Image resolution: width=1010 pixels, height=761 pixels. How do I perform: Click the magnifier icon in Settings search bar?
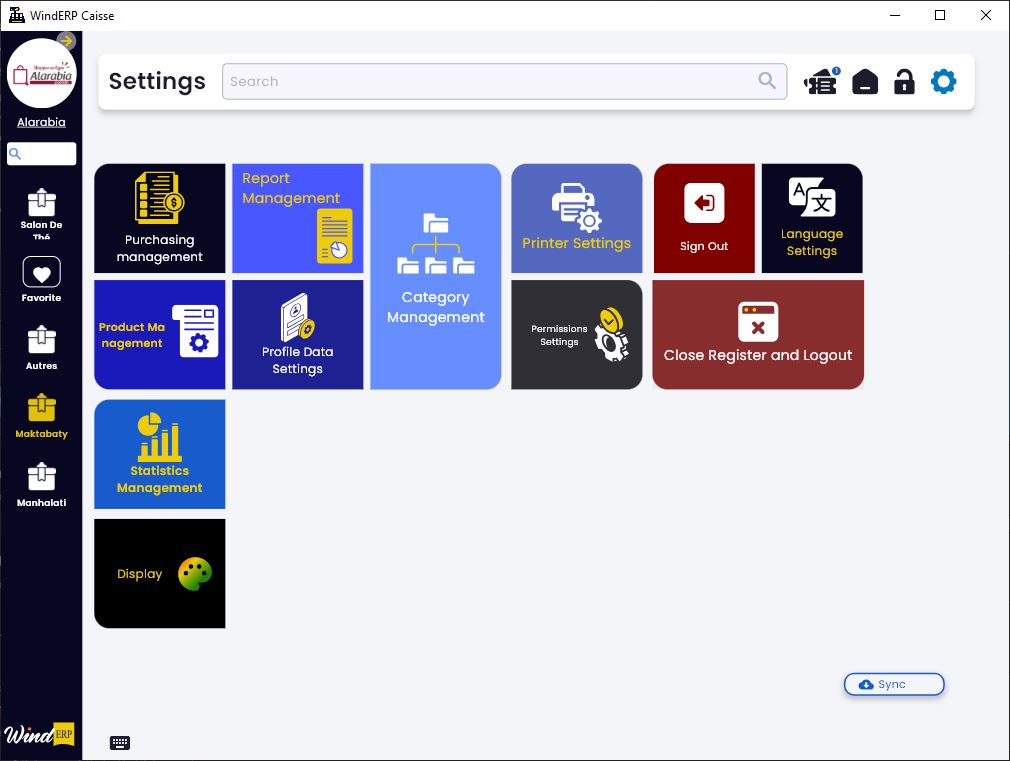(x=767, y=81)
